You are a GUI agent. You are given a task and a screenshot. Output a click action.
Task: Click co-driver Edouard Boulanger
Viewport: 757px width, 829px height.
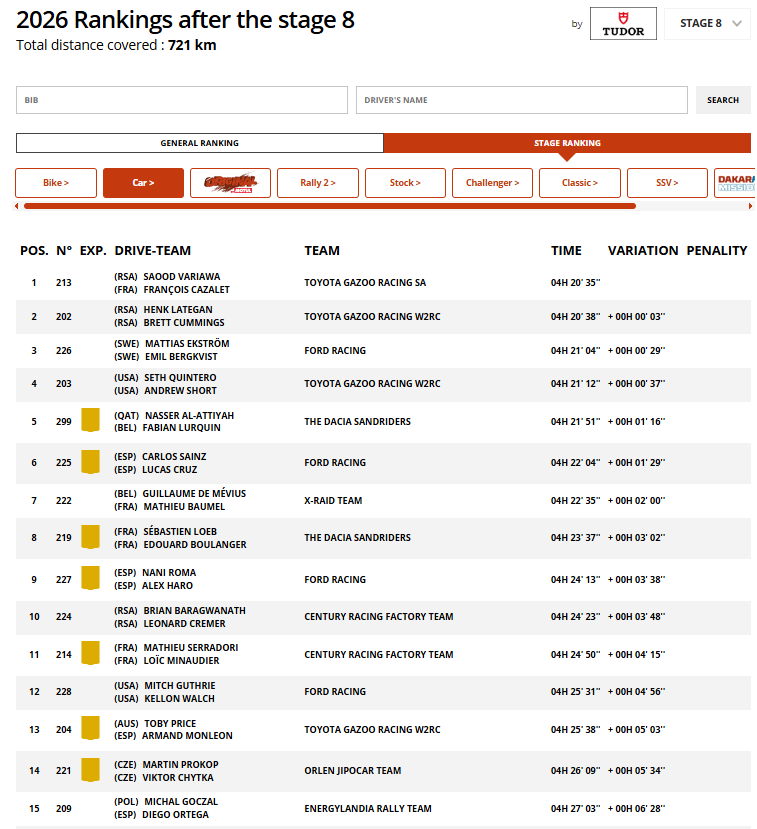coord(195,545)
